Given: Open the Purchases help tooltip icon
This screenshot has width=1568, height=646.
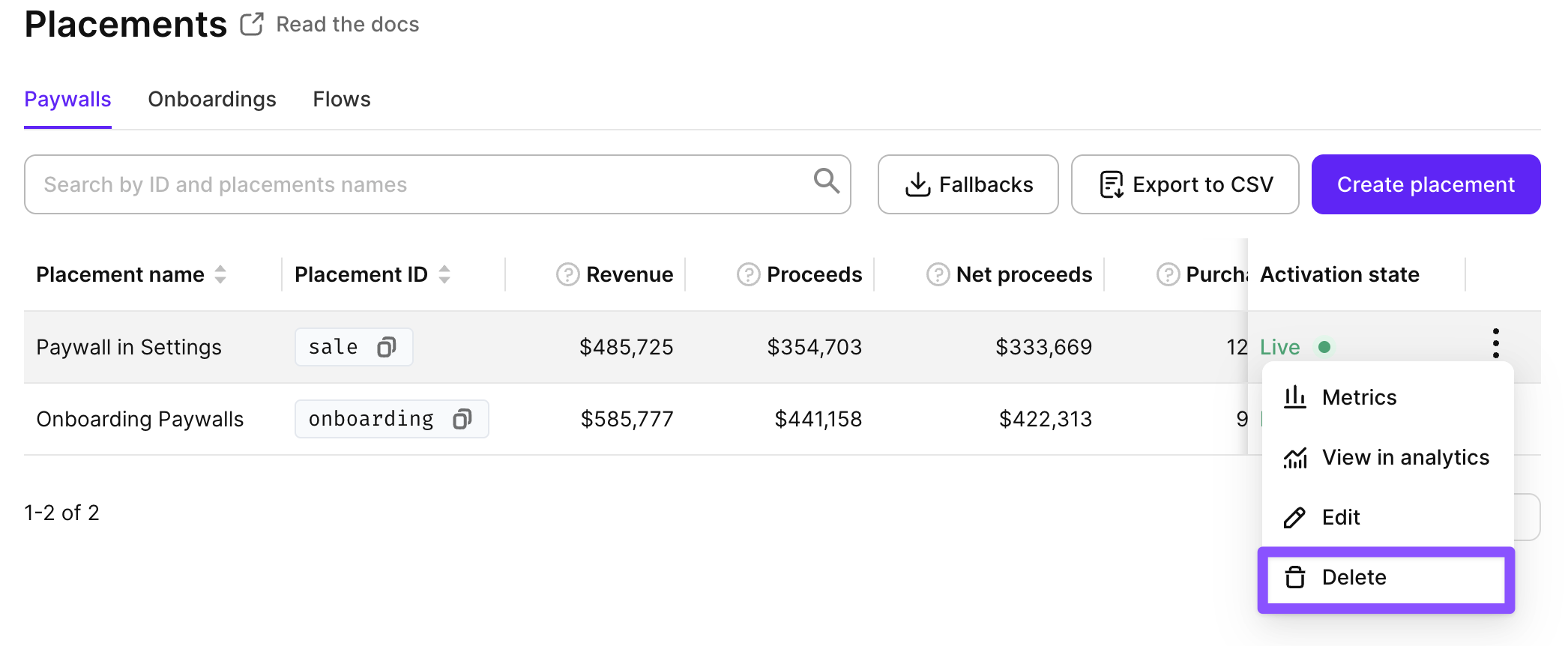Looking at the screenshot, I should [1168, 275].
